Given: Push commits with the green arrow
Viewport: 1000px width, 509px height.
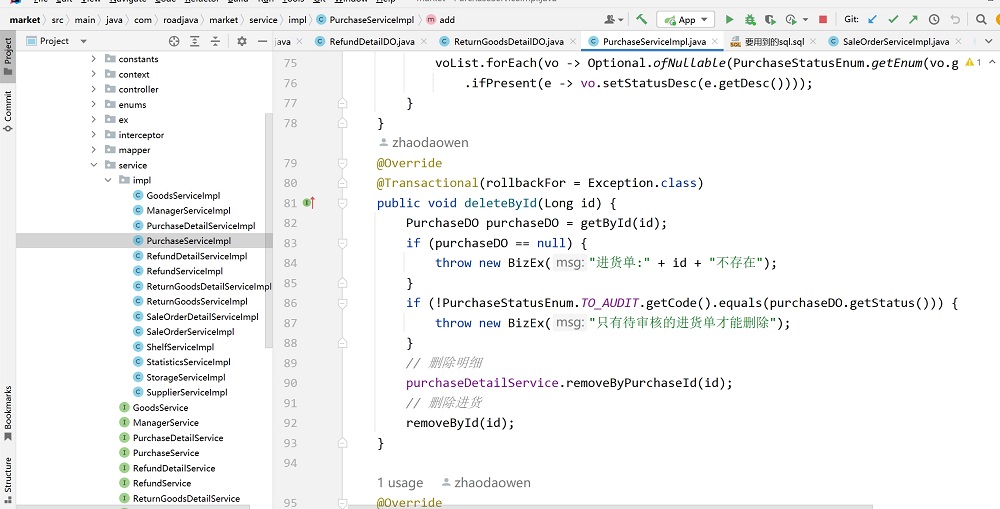Looking at the screenshot, I should pos(913,20).
